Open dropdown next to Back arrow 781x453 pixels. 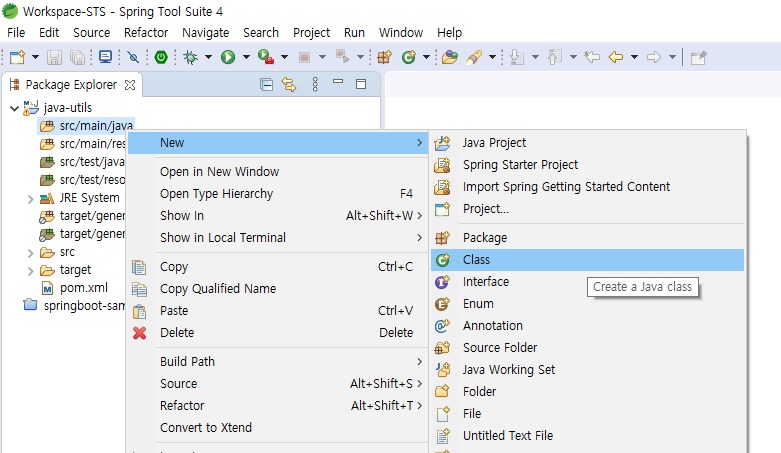click(x=635, y=57)
